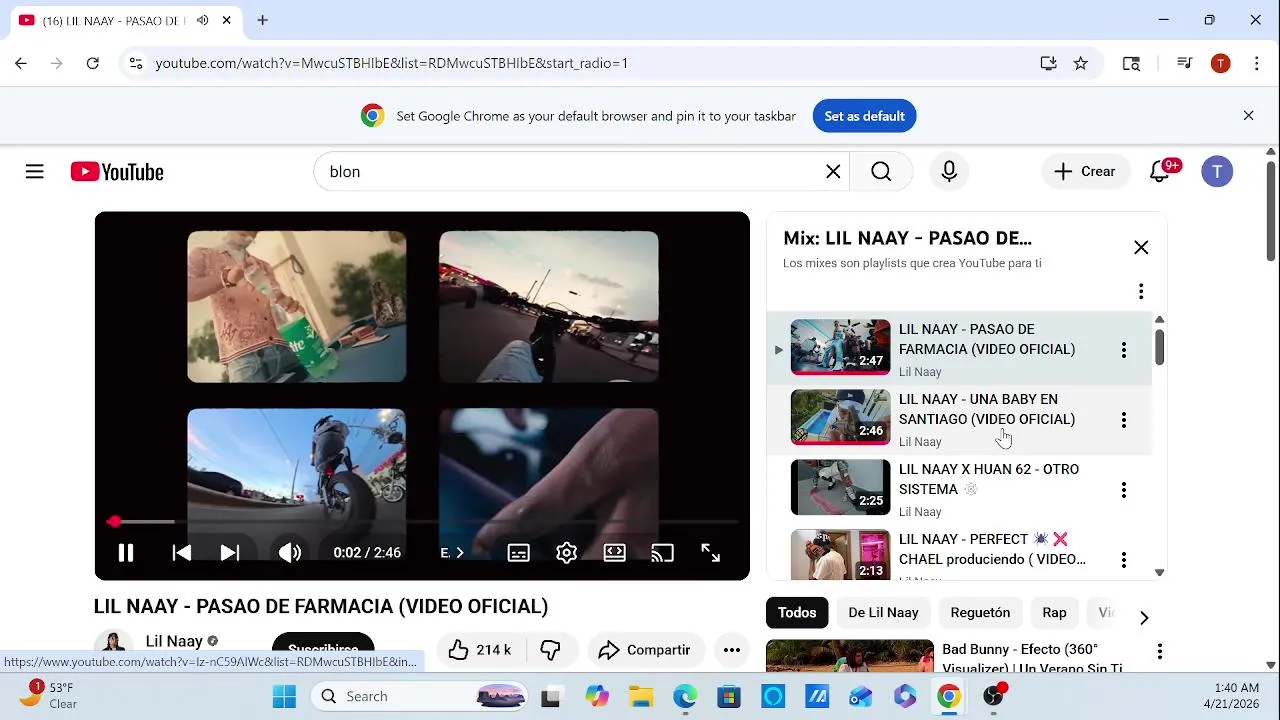The width and height of the screenshot is (1280, 720).
Task: Open more actions menu beside Compartir
Action: [x=732, y=650]
